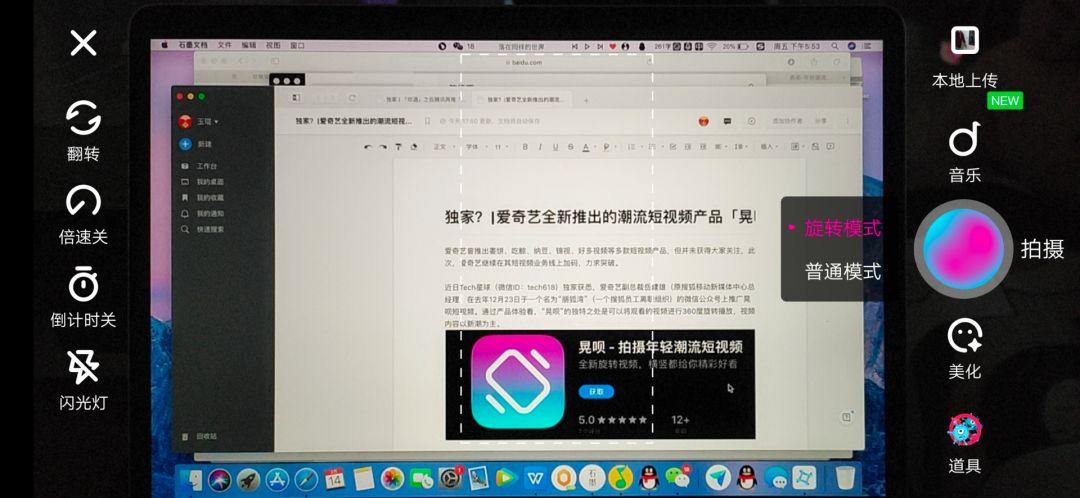The image size is (1080, 498).
Task: Open the 道具 props sticker panel
Action: click(x=964, y=444)
